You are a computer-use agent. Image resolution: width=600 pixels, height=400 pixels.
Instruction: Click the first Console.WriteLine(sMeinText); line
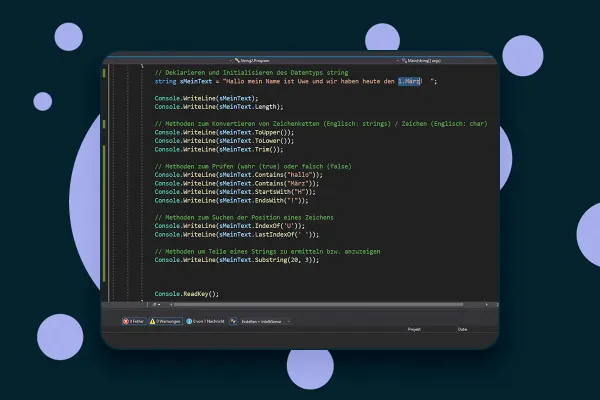(206, 98)
